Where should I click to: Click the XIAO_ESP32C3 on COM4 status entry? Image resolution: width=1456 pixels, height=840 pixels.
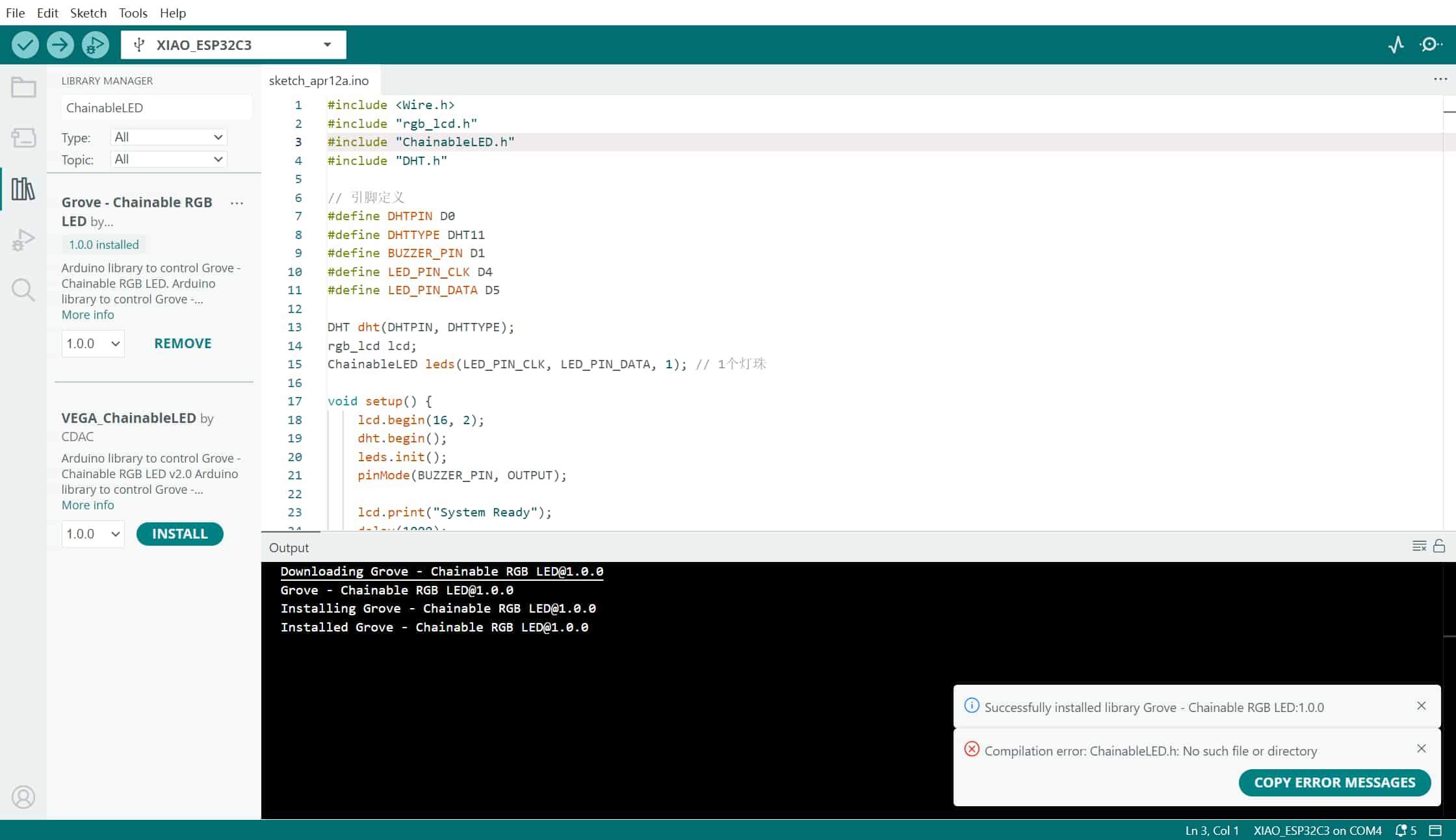(1317, 830)
